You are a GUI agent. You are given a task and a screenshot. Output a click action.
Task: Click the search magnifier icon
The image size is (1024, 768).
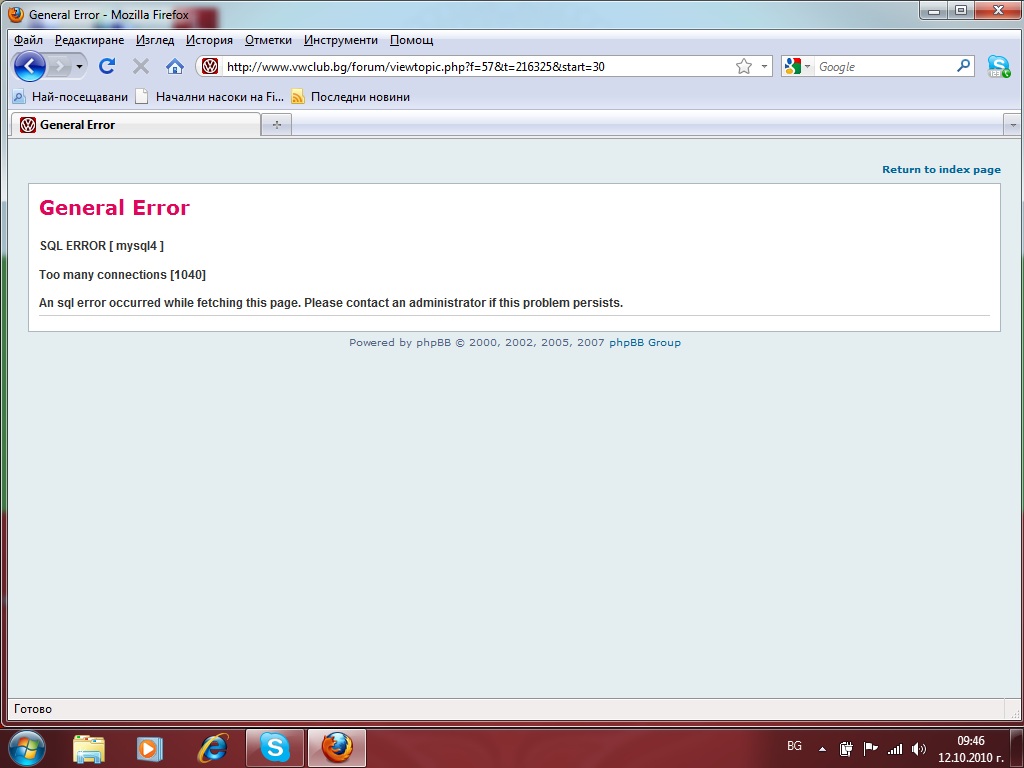963,67
